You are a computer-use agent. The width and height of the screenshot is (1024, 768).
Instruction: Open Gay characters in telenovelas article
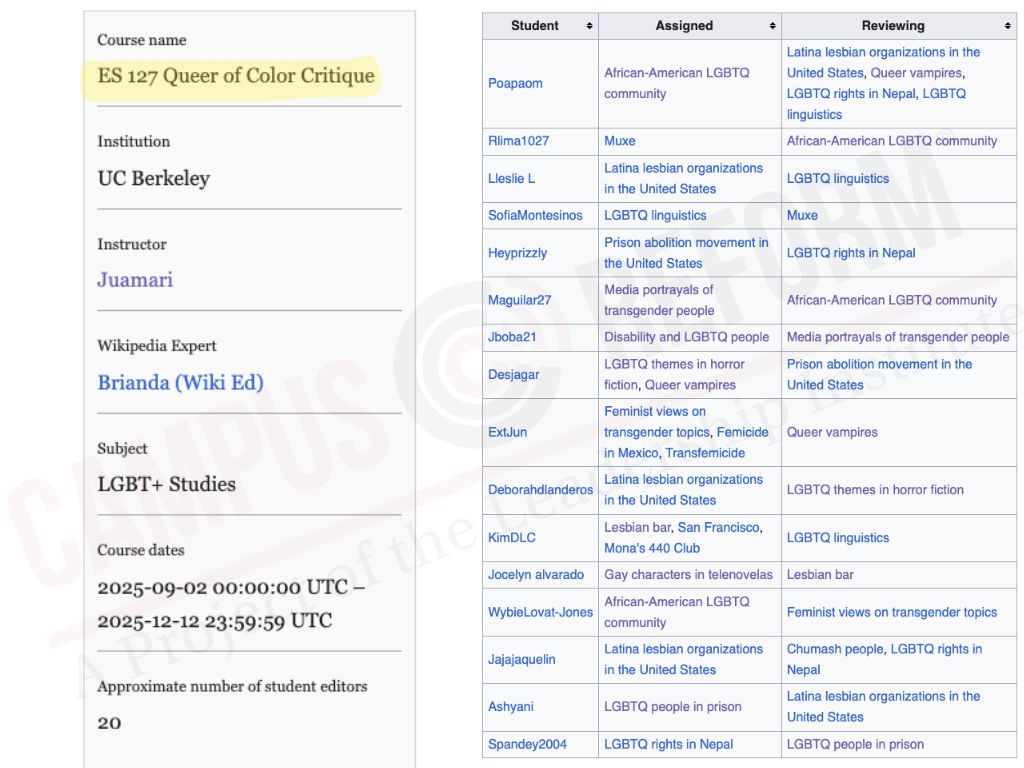688,575
